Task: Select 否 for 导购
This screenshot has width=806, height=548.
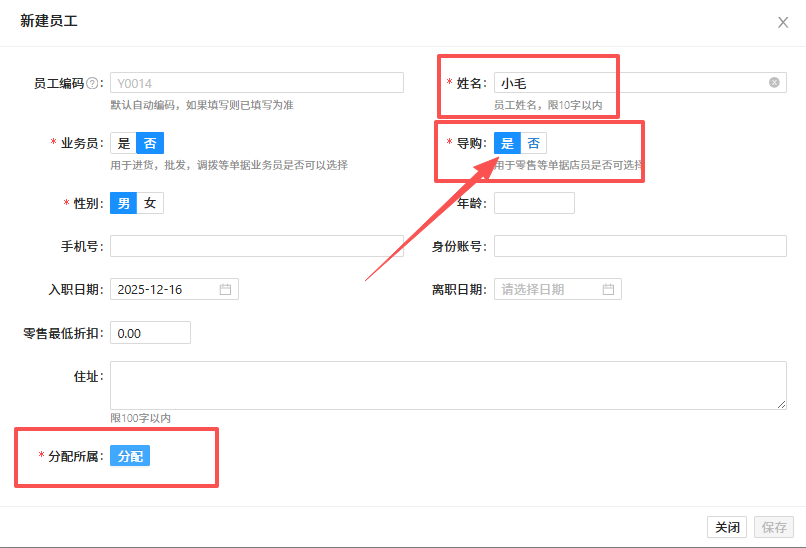Action: click(534, 143)
